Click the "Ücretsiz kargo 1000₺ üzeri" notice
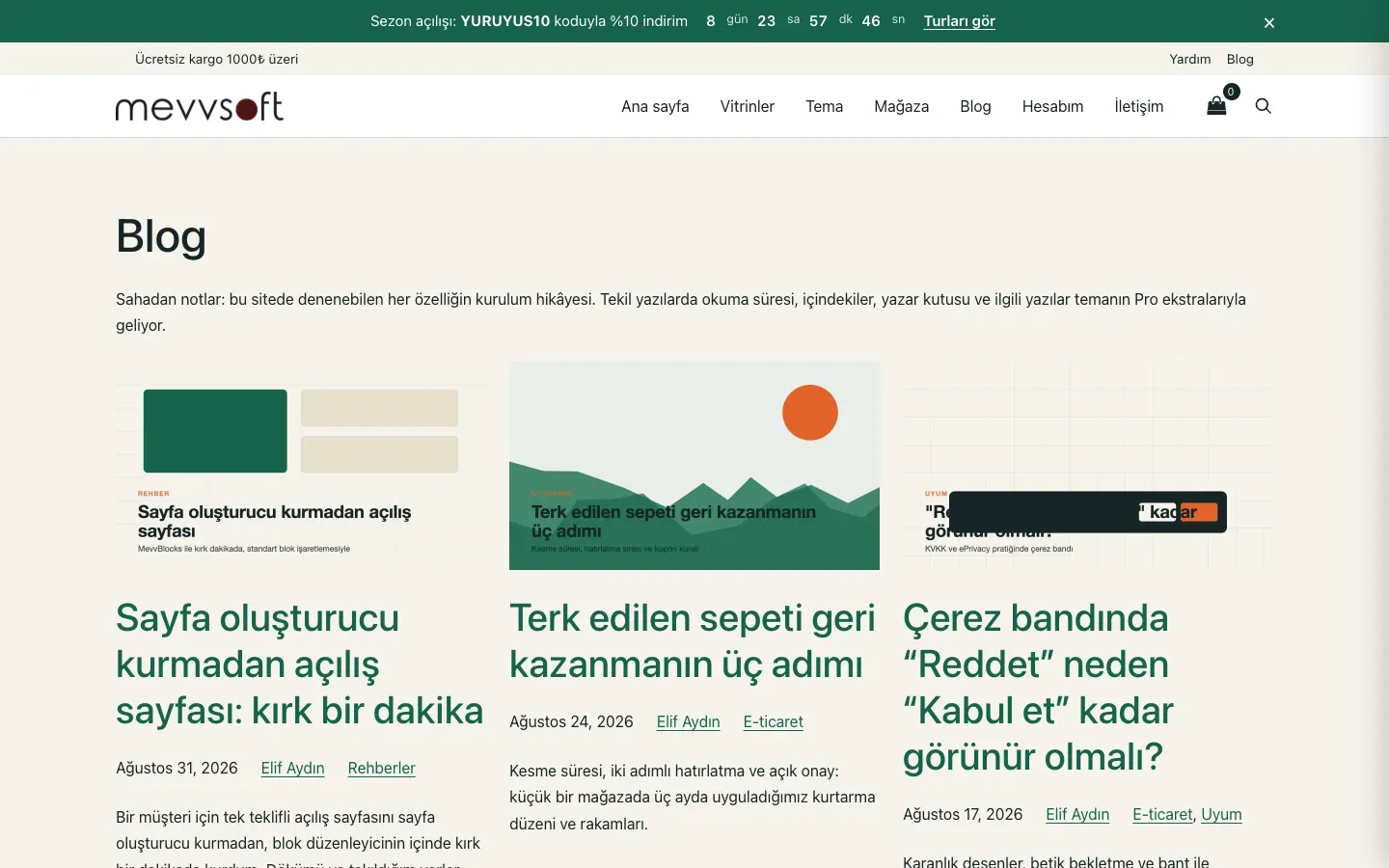Screen dimensions: 1389x868 click(x=217, y=59)
